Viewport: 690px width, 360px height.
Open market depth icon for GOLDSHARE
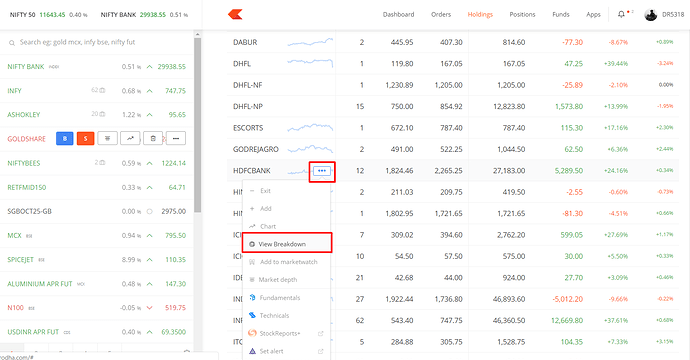[107, 138]
